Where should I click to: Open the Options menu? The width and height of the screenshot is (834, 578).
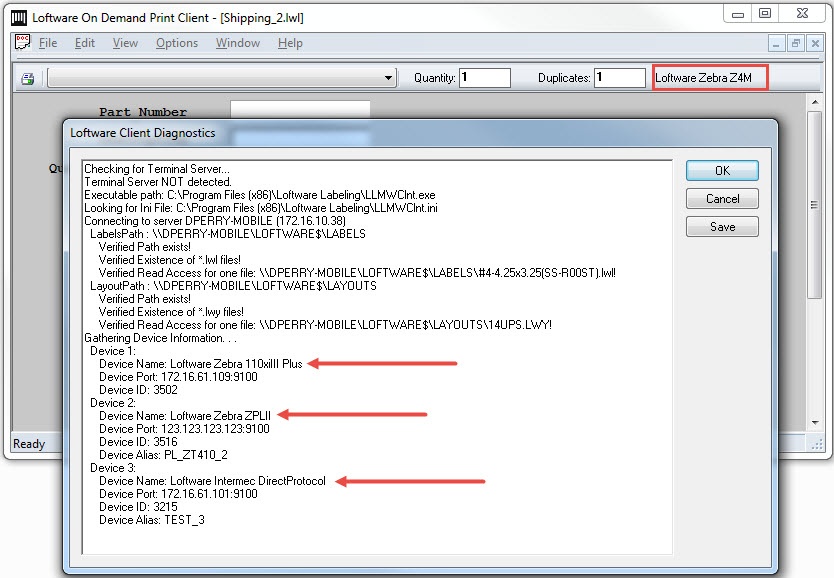177,43
